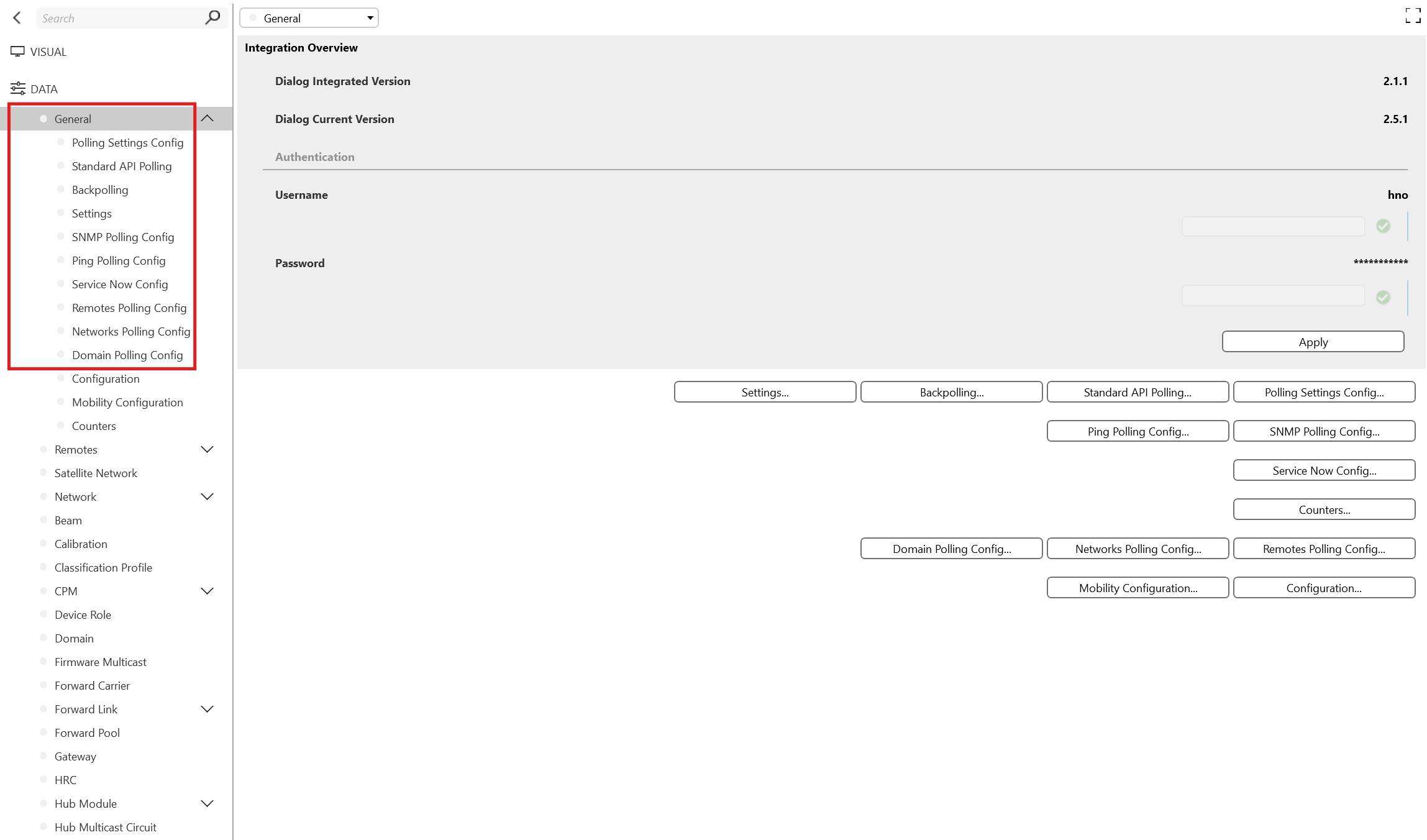Click the Backpolling... button
Image resolution: width=1427 pixels, height=840 pixels.
coord(951,392)
